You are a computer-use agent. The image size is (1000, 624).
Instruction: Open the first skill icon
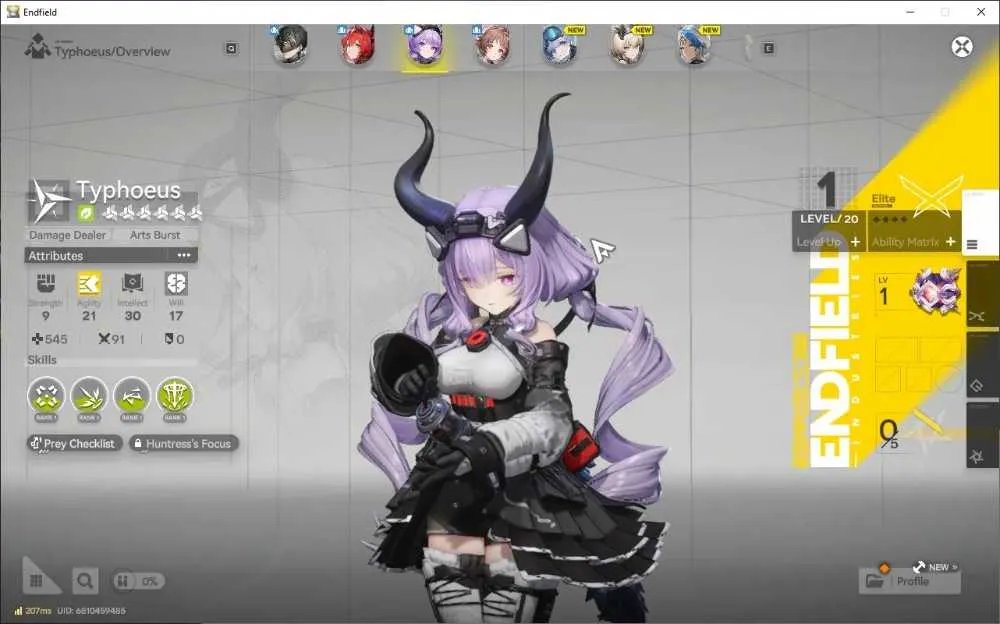tap(46, 396)
